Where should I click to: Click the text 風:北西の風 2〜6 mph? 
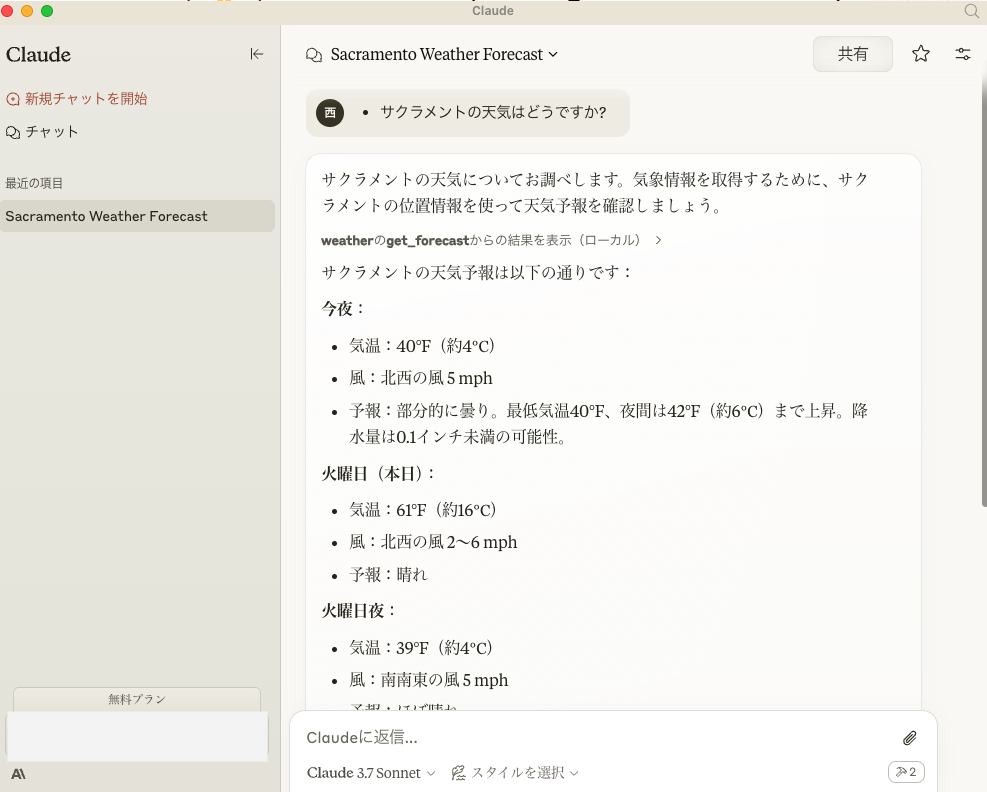433,542
